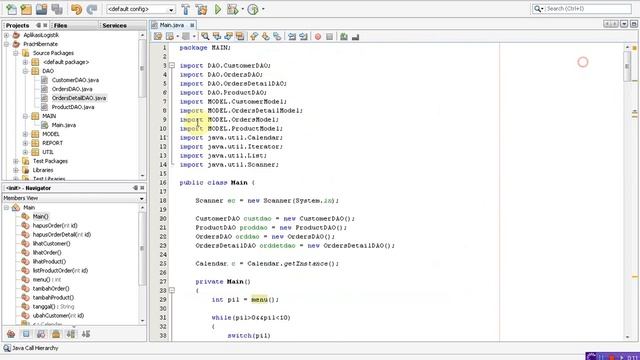Collapse the Main class node in Navigator
Image resolution: width=640 pixels, height=360 pixels.
click(x=7, y=208)
